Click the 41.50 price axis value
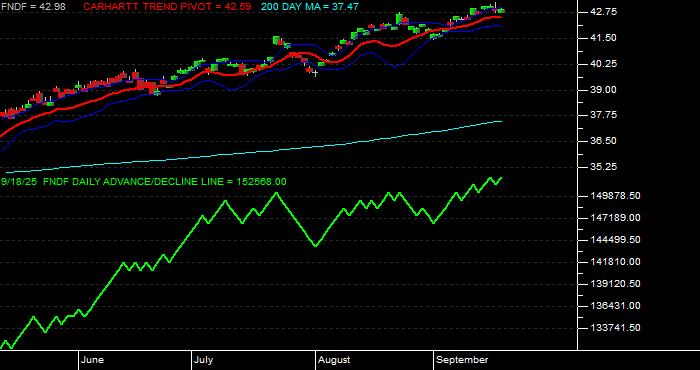Image resolution: width=700 pixels, height=370 pixels. [603, 38]
